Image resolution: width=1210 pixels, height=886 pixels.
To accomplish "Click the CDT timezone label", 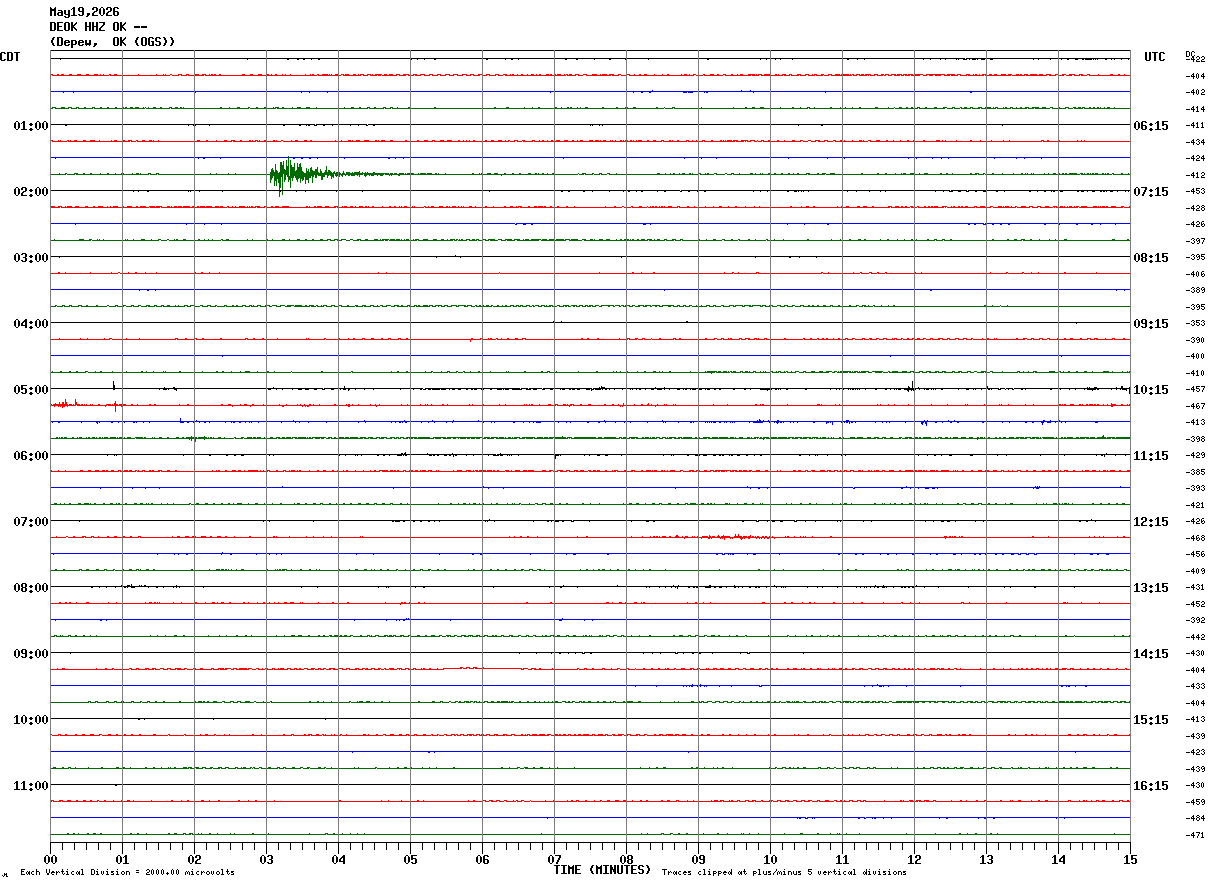I will point(10,57).
